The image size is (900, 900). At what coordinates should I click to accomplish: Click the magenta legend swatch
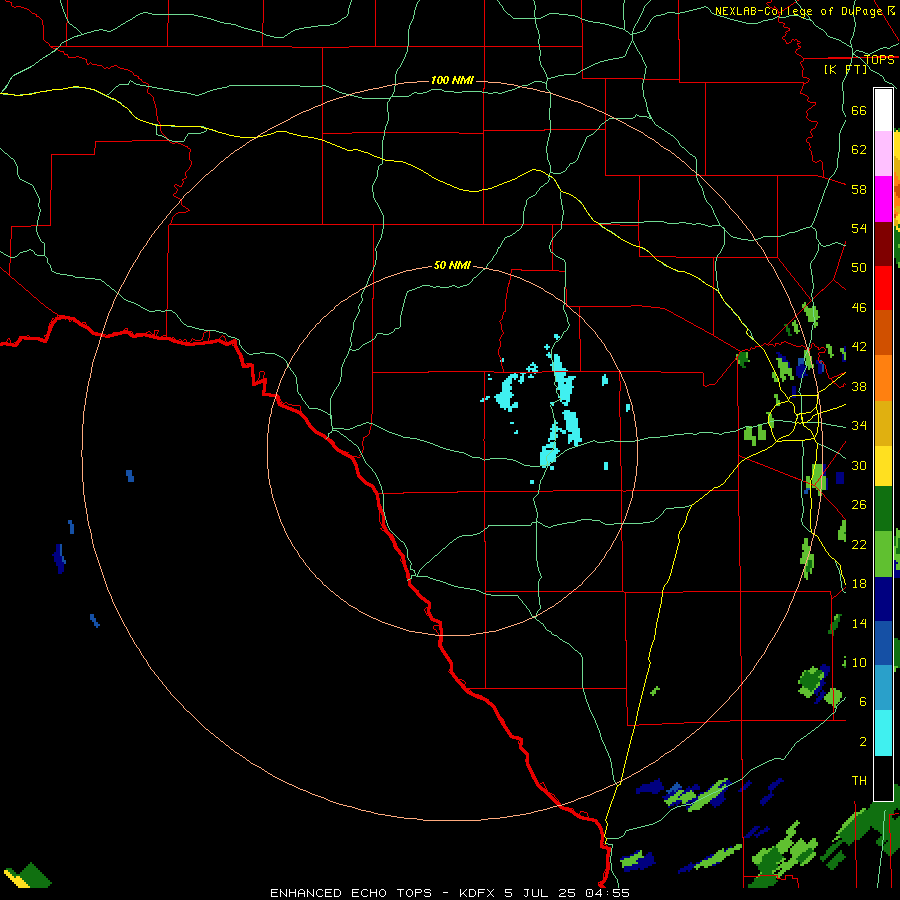pyautogui.click(x=883, y=199)
